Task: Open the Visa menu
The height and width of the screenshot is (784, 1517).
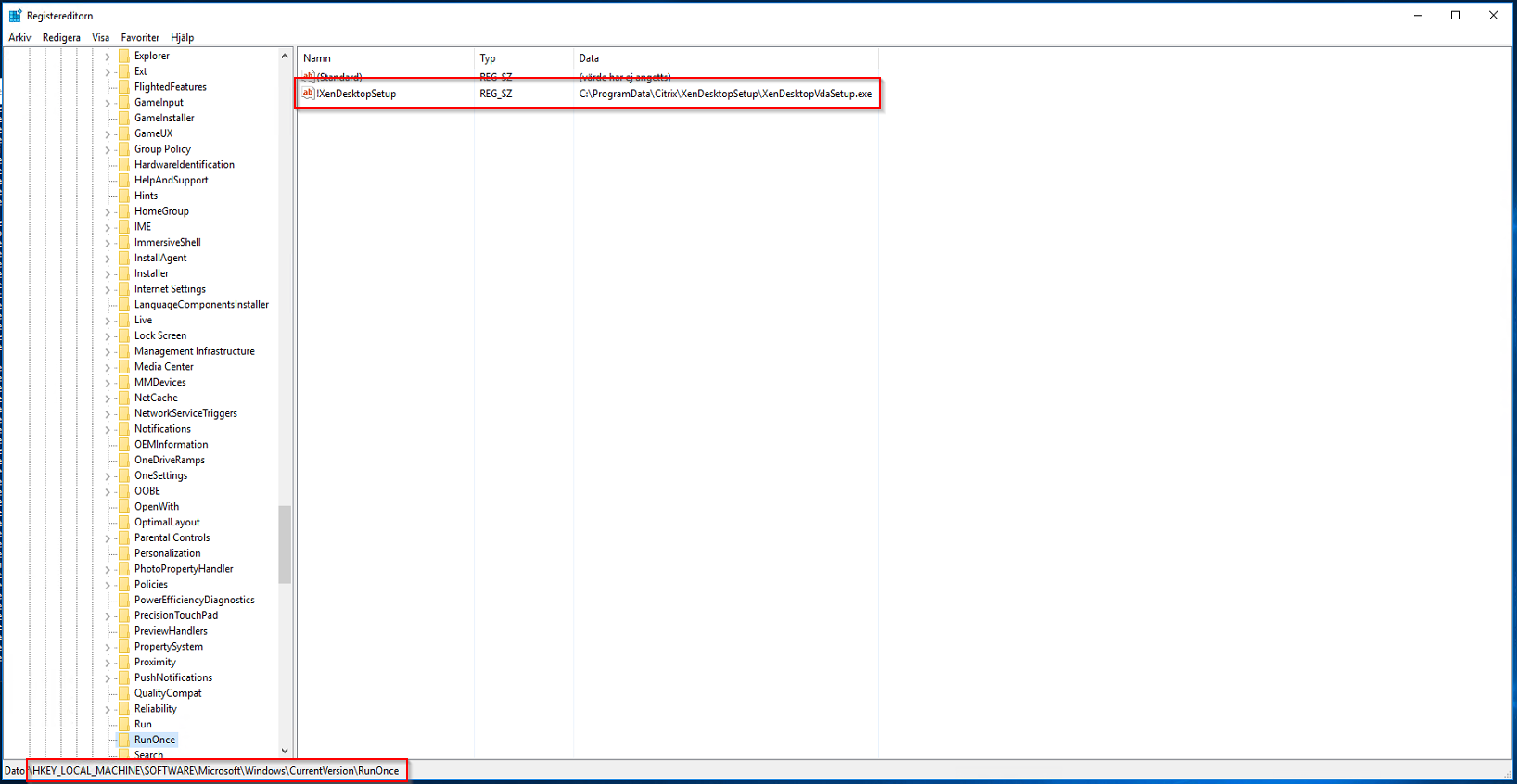Action: 101,38
